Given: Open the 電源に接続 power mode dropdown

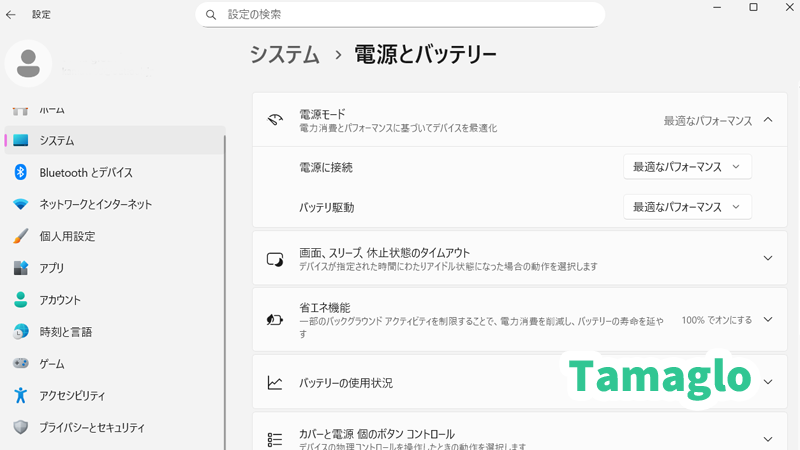Looking at the screenshot, I should point(687,167).
